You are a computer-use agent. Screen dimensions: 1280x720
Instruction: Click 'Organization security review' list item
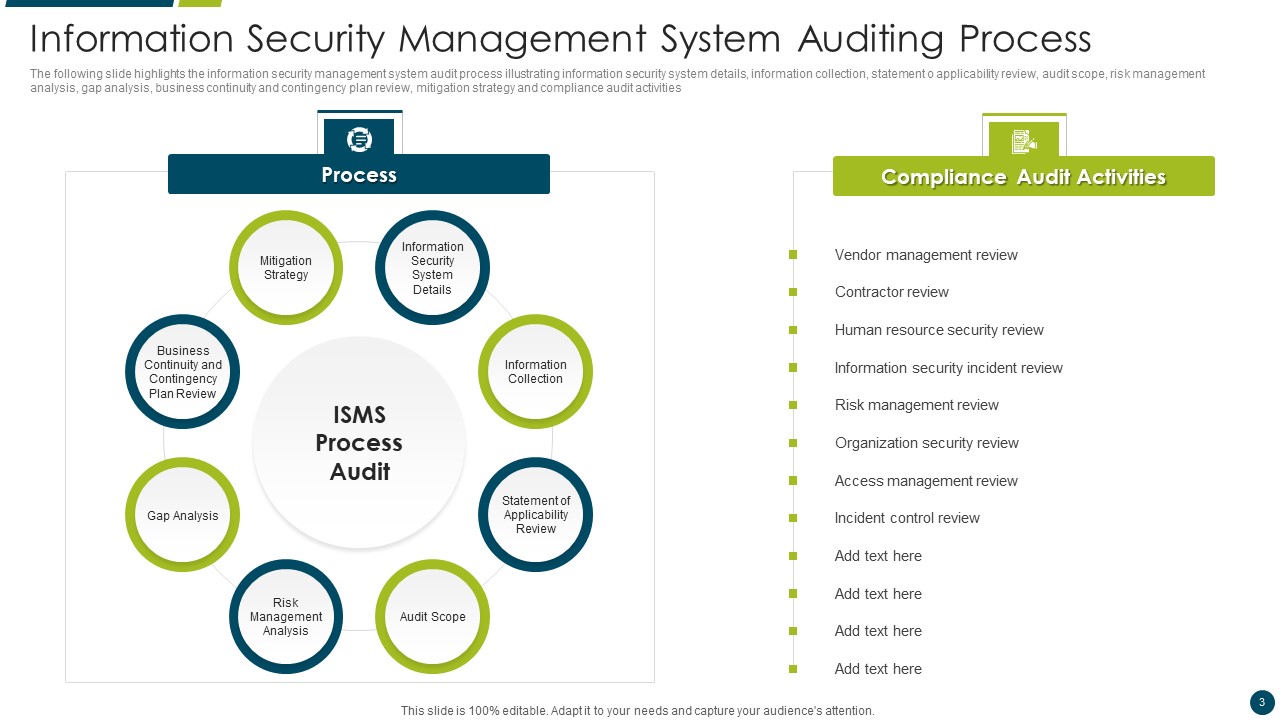(927, 443)
